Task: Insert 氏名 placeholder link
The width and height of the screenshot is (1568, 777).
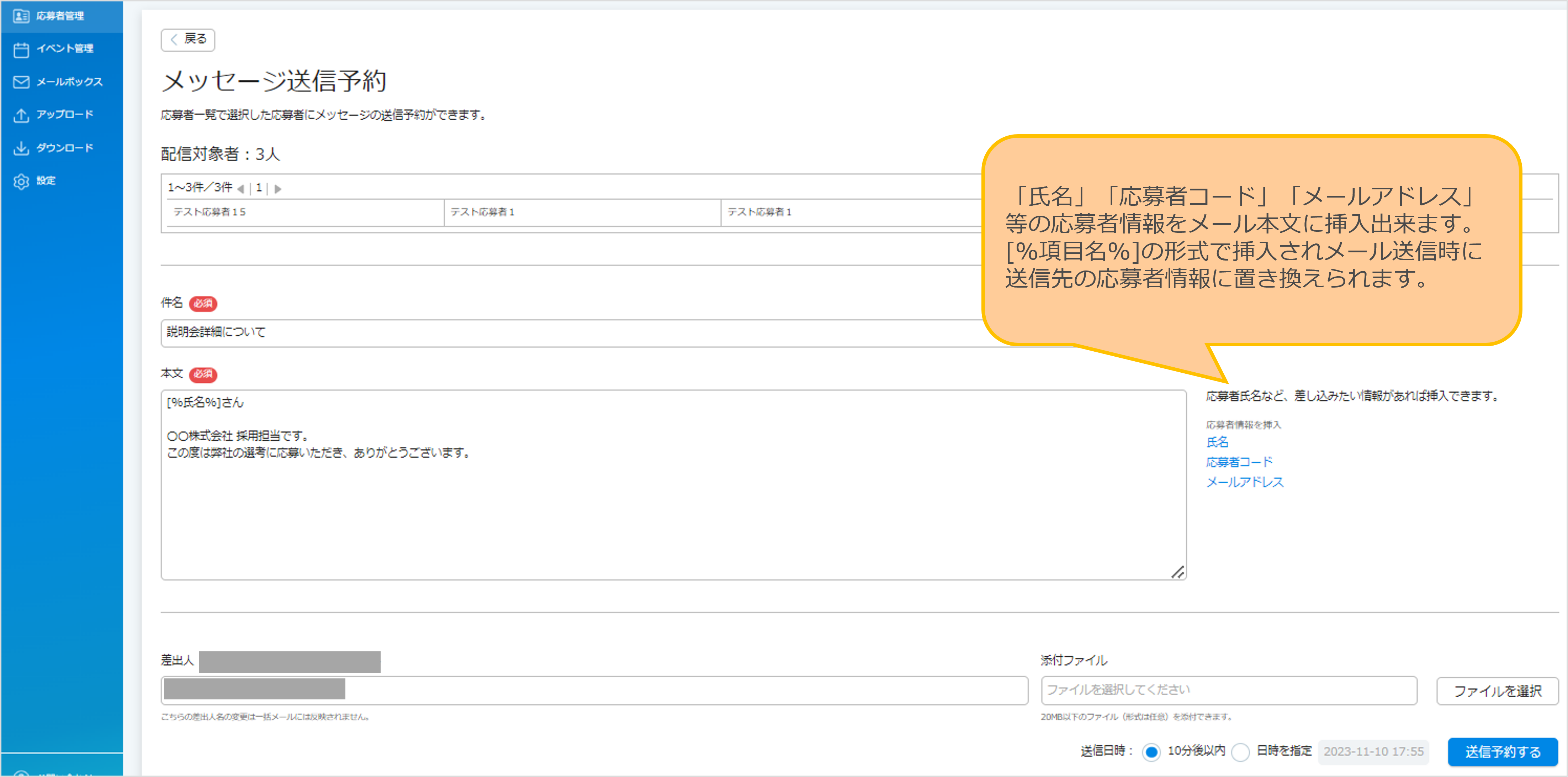Action: [1217, 443]
